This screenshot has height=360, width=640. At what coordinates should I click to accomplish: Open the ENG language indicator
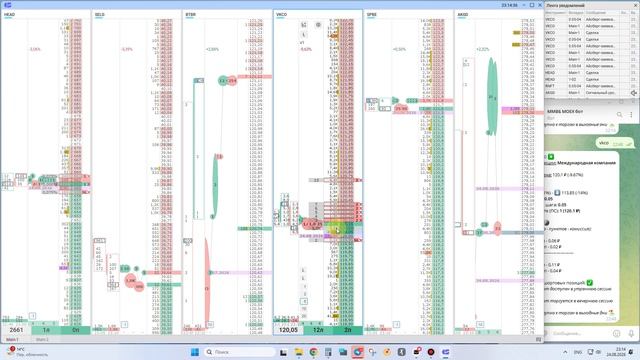(578, 352)
